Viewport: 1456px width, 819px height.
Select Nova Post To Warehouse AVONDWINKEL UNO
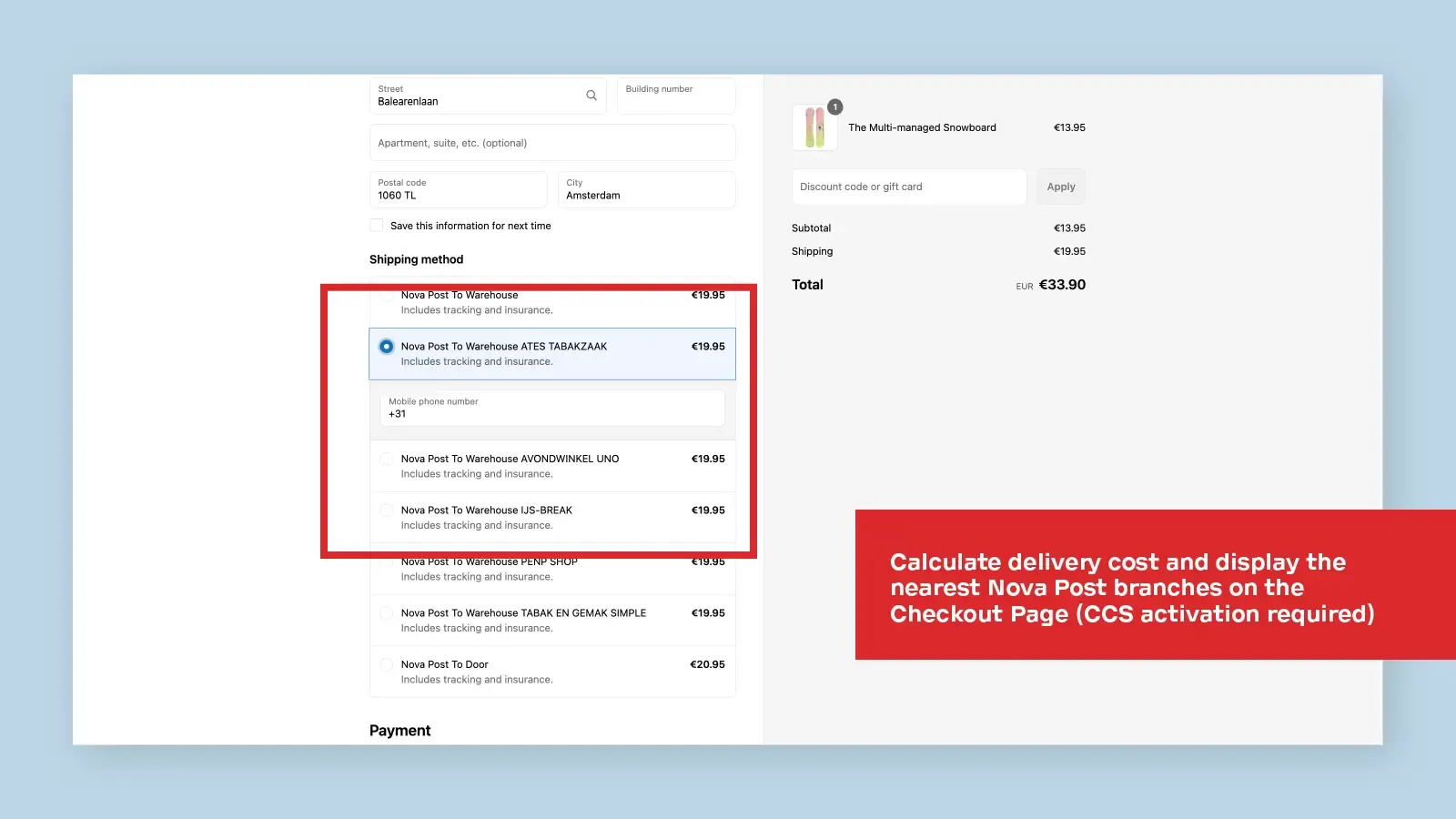[387, 459]
